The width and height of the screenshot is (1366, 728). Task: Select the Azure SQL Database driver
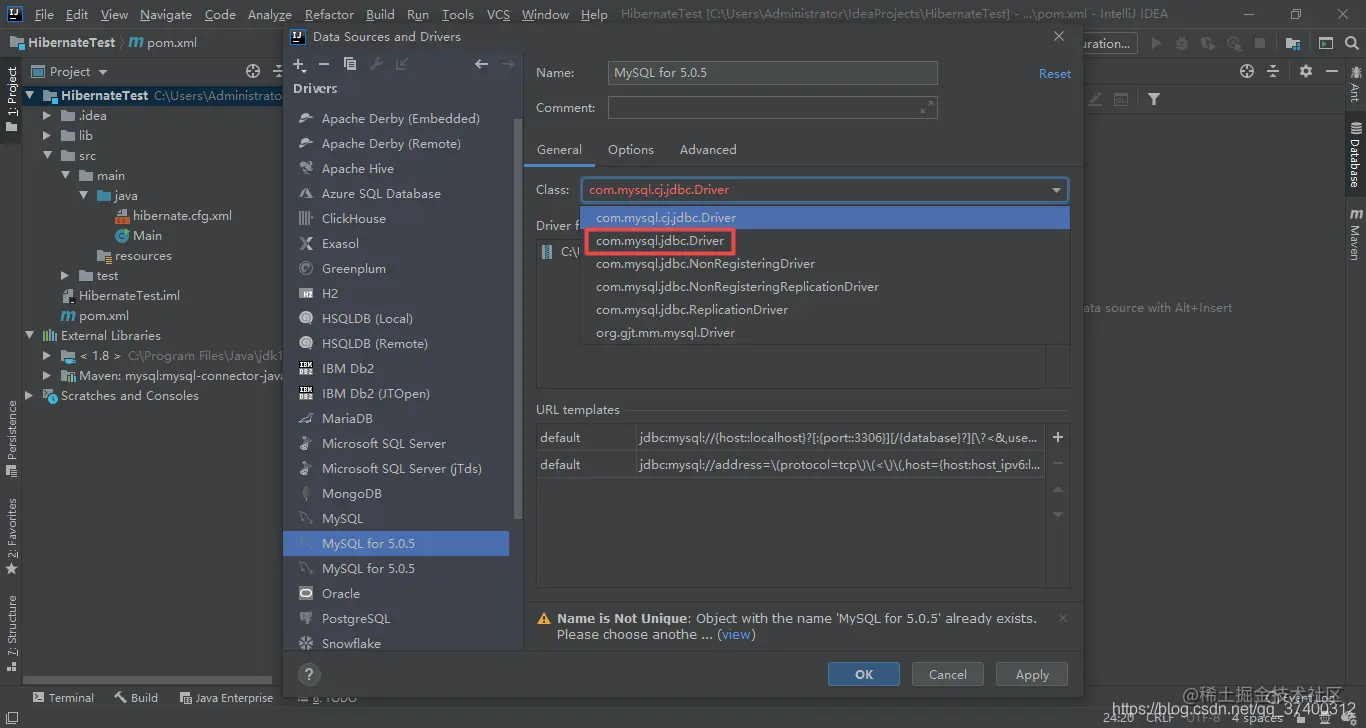pyautogui.click(x=398, y=193)
